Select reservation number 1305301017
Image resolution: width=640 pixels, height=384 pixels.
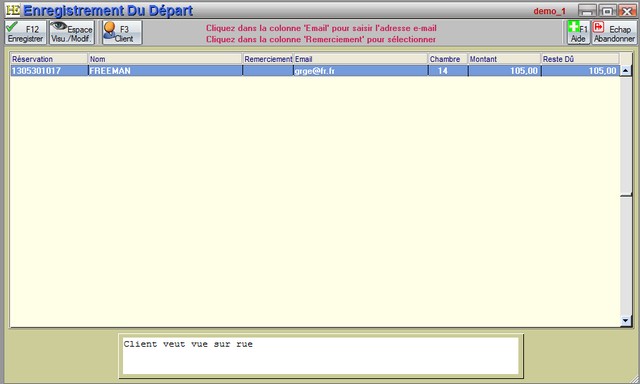tap(49, 71)
